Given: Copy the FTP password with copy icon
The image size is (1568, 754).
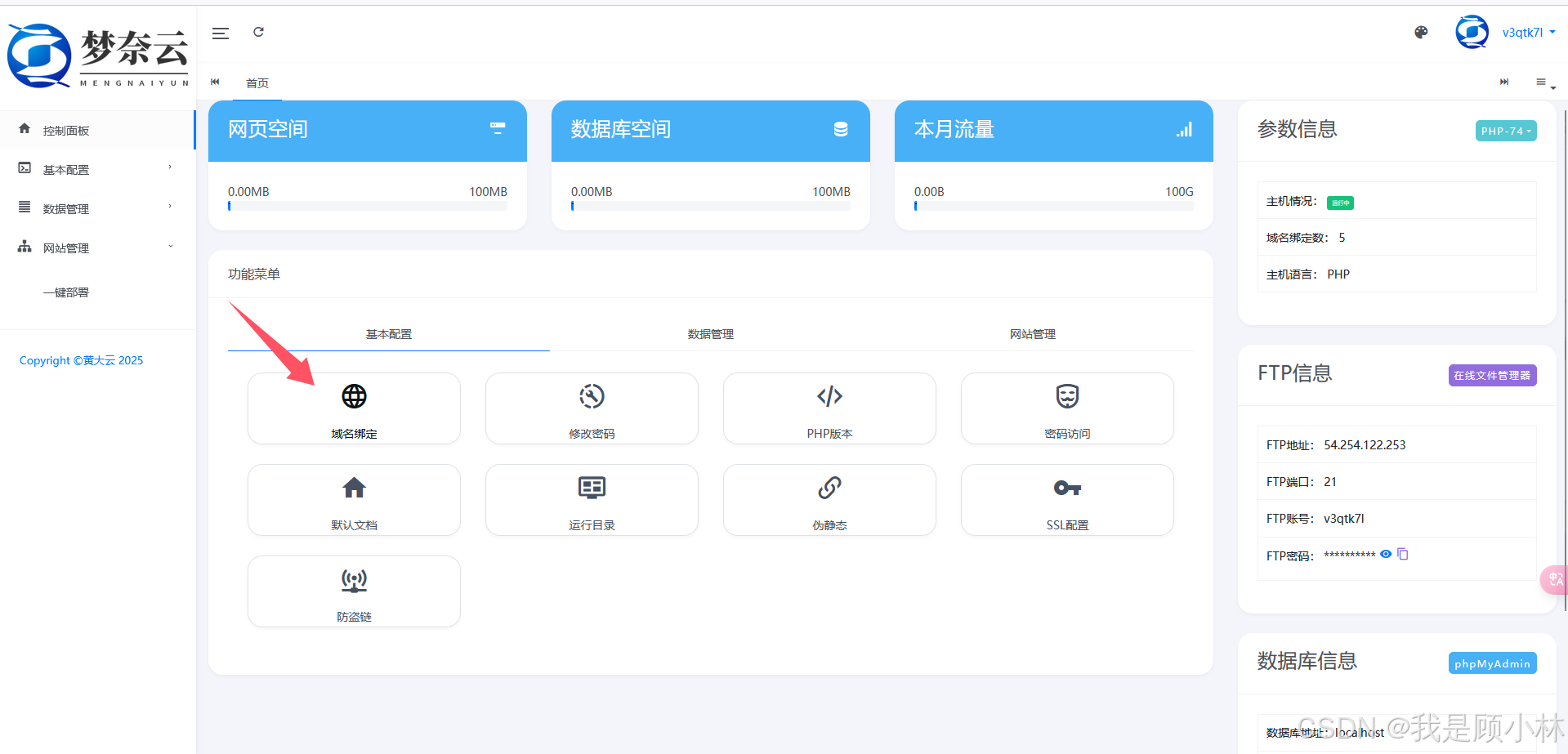Looking at the screenshot, I should [x=1403, y=554].
